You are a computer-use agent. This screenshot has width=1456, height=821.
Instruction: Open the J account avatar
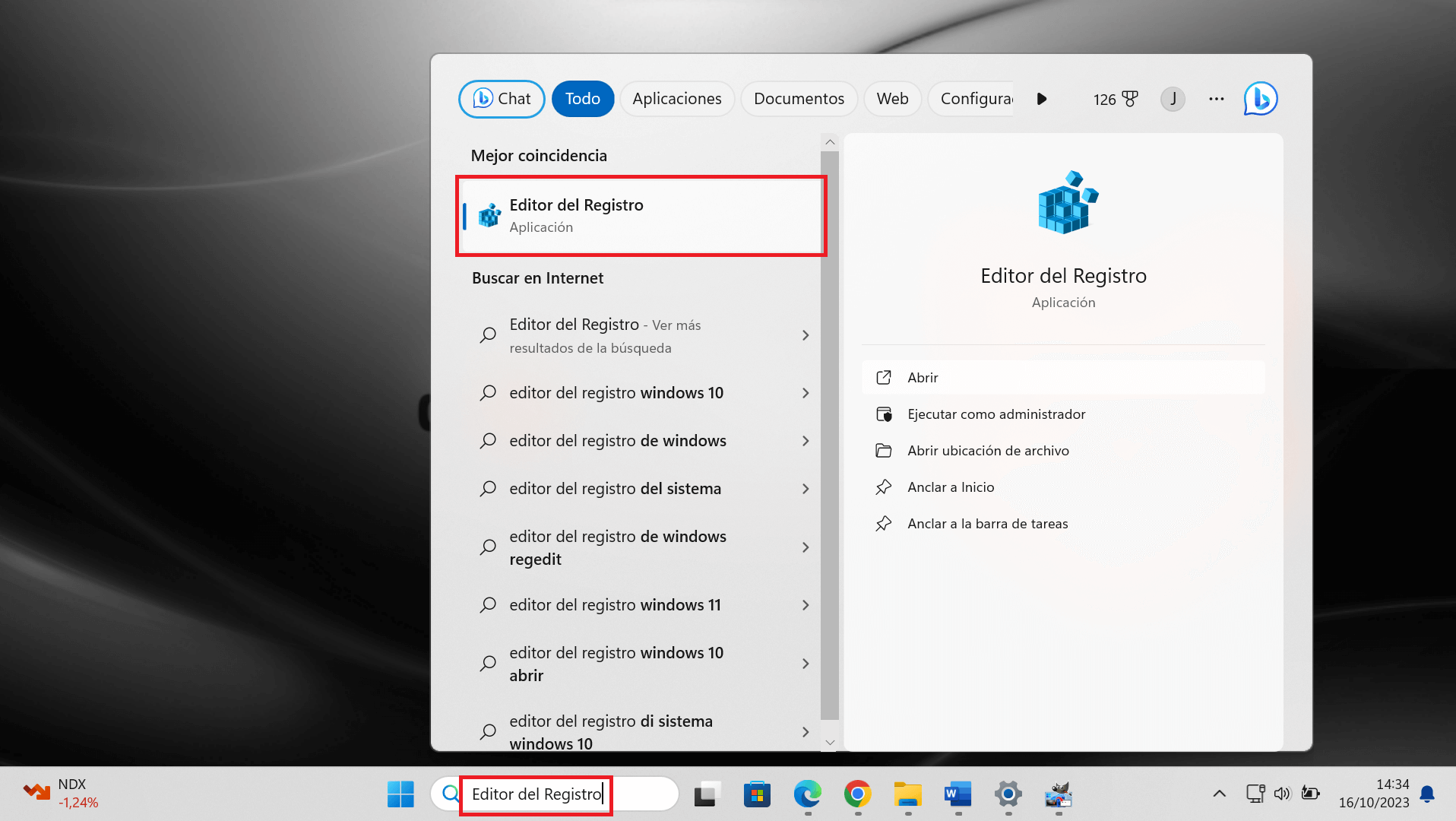pos(1173,99)
